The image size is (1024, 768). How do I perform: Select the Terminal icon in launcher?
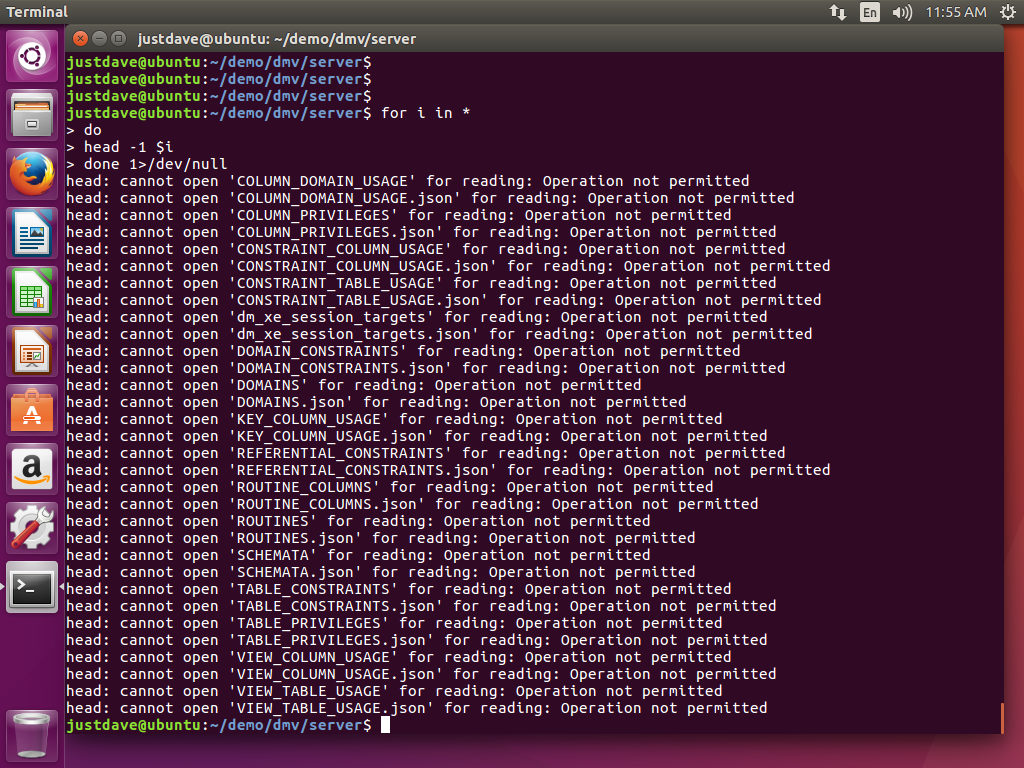tap(32, 587)
